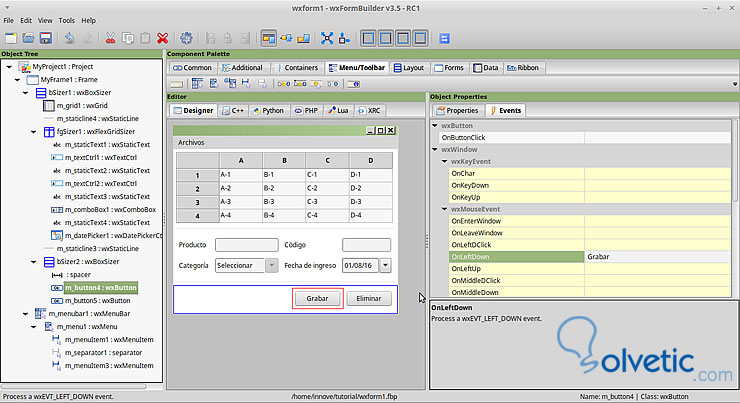Click the Open Project folder icon
Image resolution: width=740 pixels, height=403 pixels.
pos(29,38)
